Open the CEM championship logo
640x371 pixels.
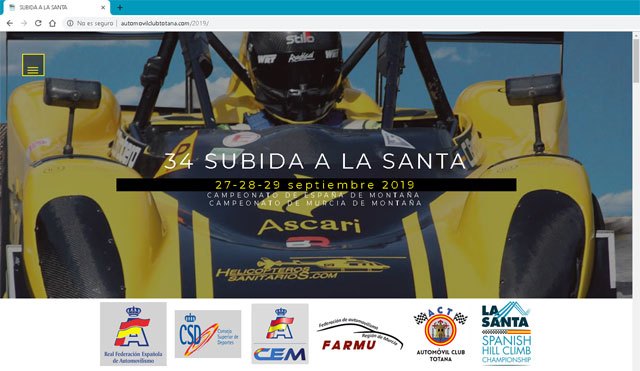pos(280,333)
